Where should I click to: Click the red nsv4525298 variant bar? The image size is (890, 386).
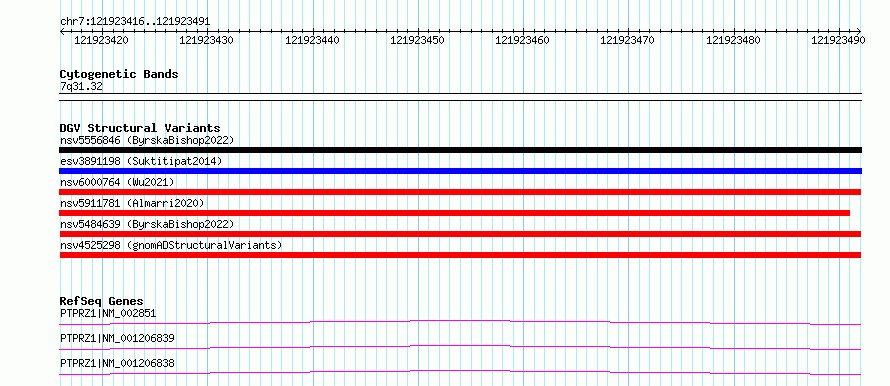click(460, 255)
